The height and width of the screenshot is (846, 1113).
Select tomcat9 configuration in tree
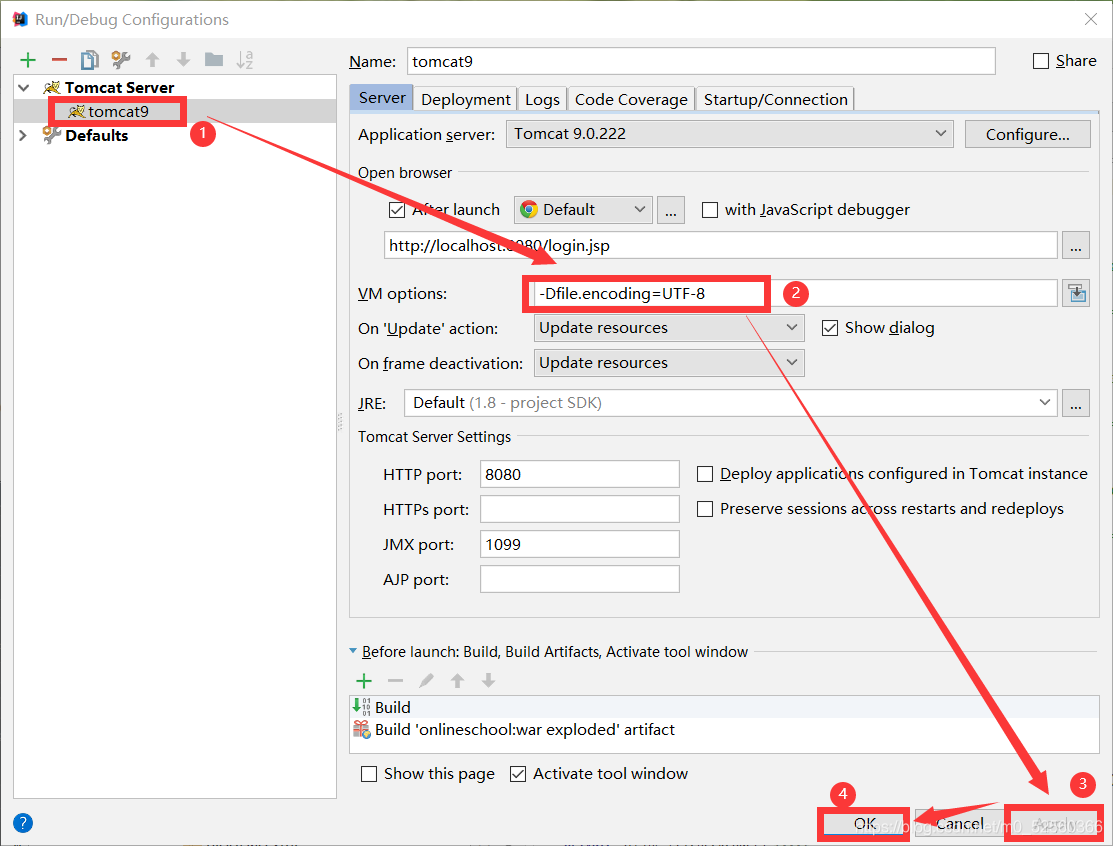(118, 111)
